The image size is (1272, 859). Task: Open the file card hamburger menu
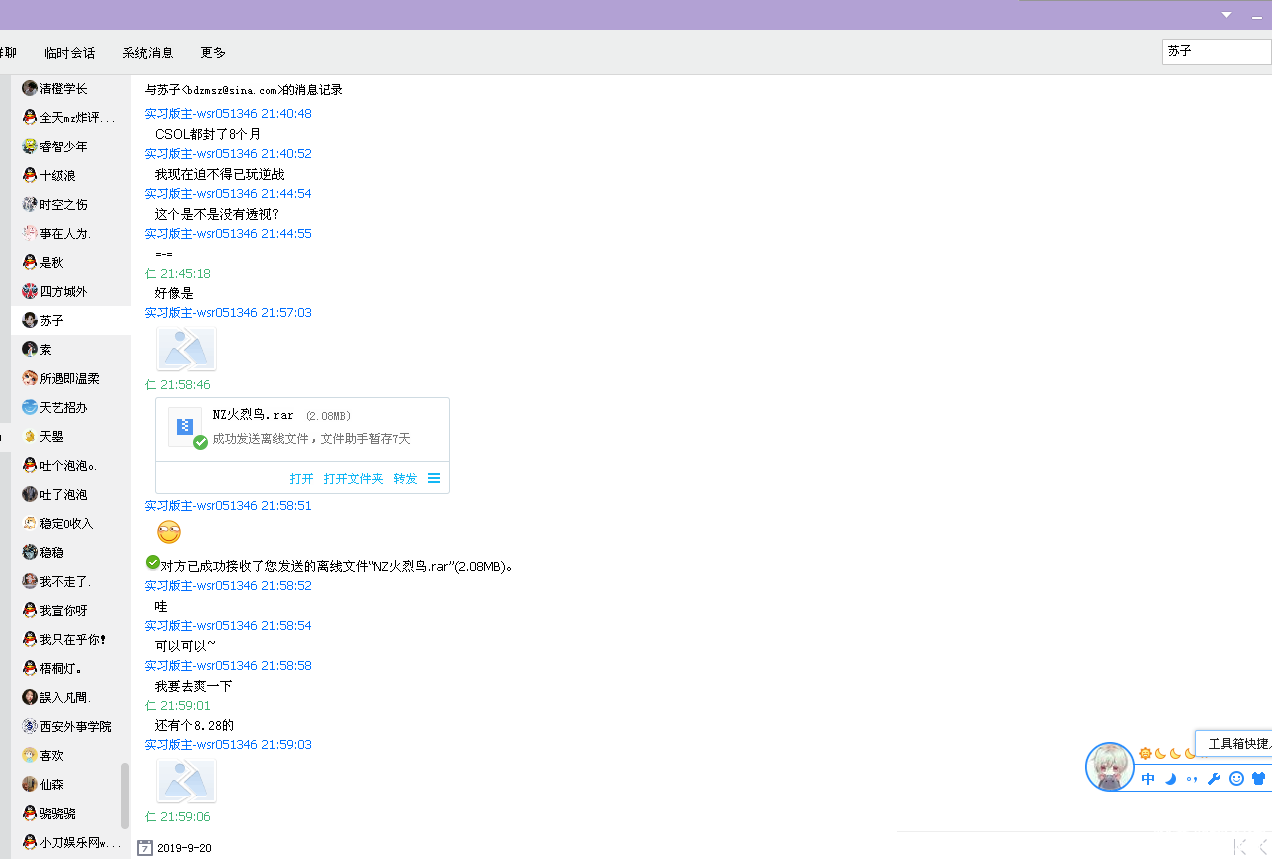point(434,478)
